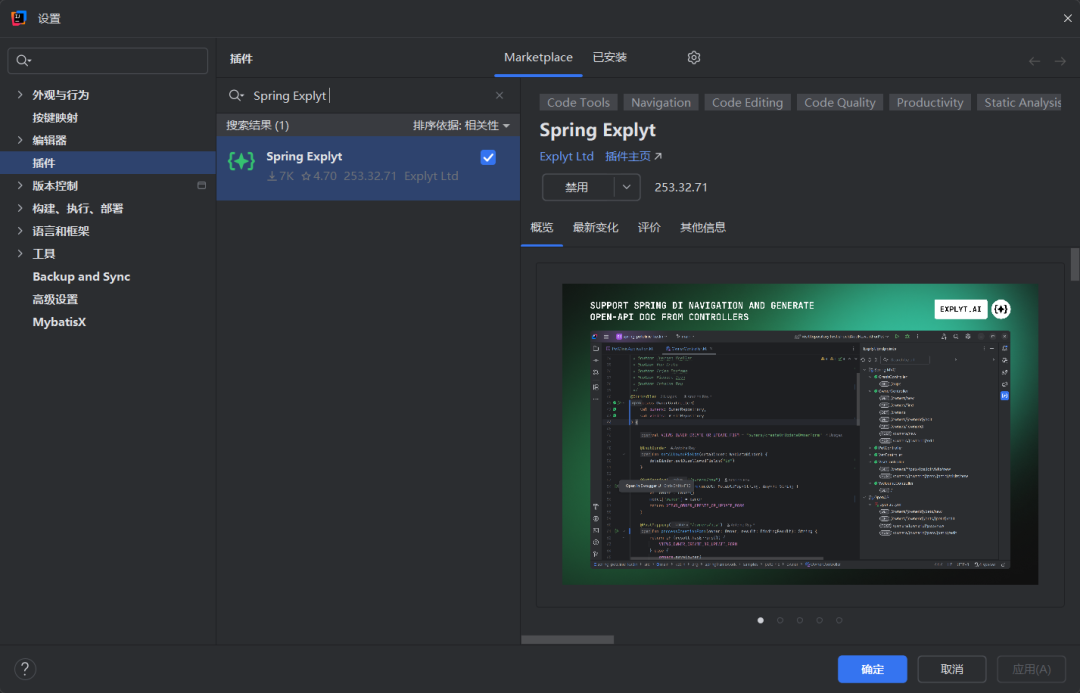
Task: Open the 评价 tab
Action: click(x=649, y=227)
